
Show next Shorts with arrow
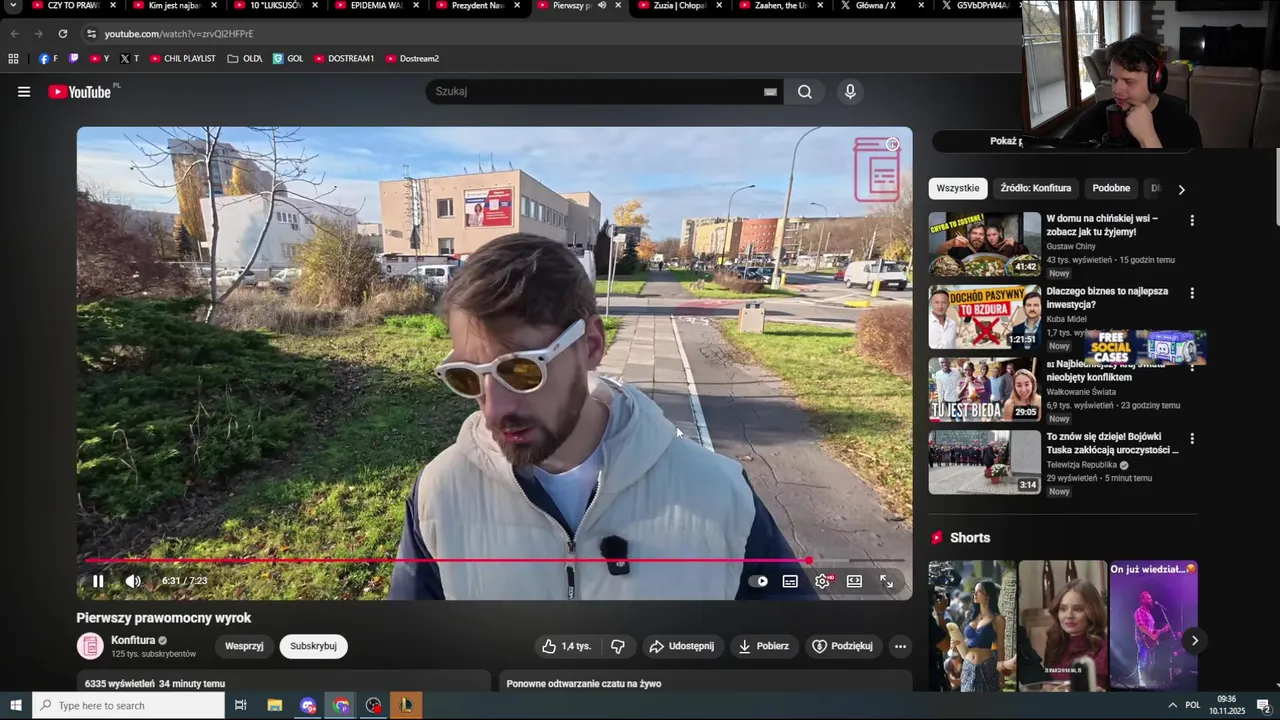(x=1194, y=640)
